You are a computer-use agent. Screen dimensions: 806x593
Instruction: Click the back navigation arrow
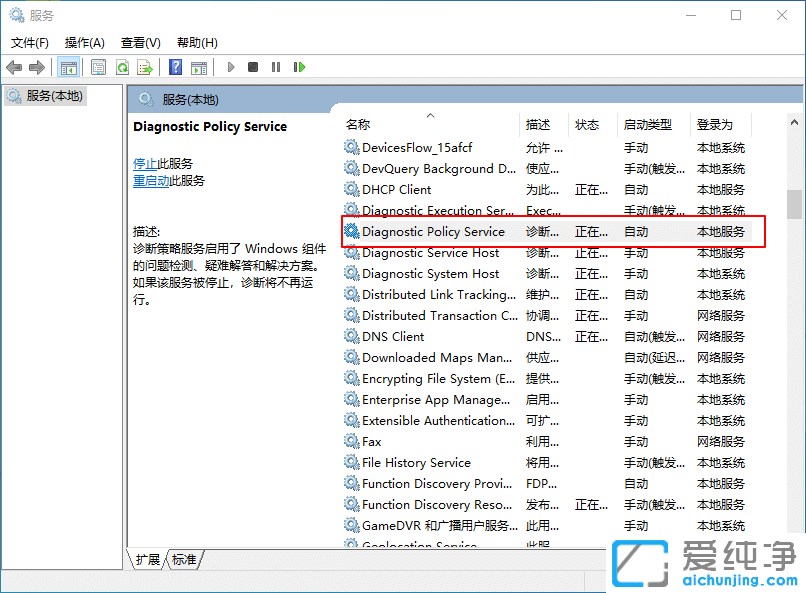(14, 67)
